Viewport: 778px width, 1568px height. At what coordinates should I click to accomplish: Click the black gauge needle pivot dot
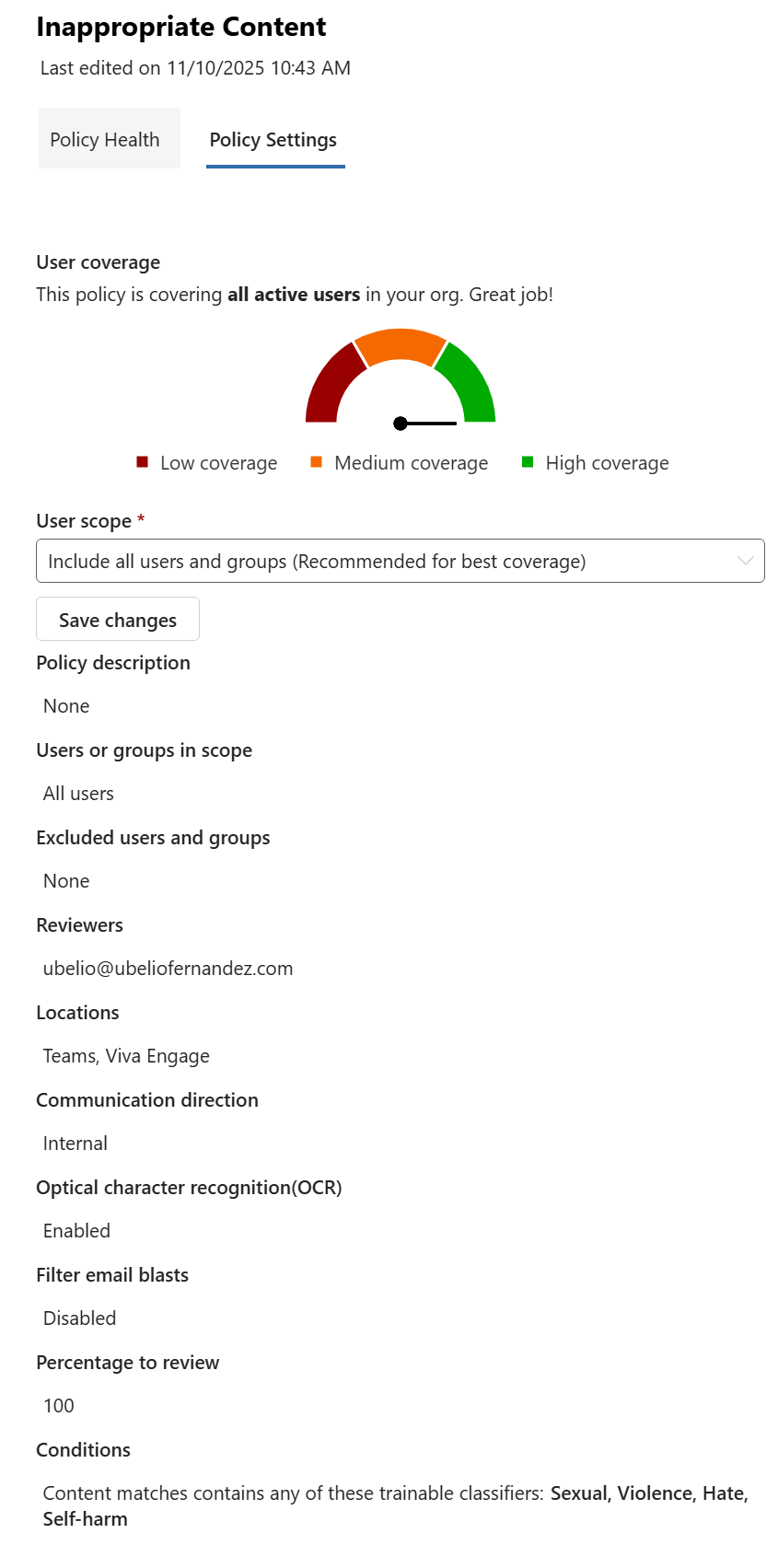pyautogui.click(x=401, y=424)
